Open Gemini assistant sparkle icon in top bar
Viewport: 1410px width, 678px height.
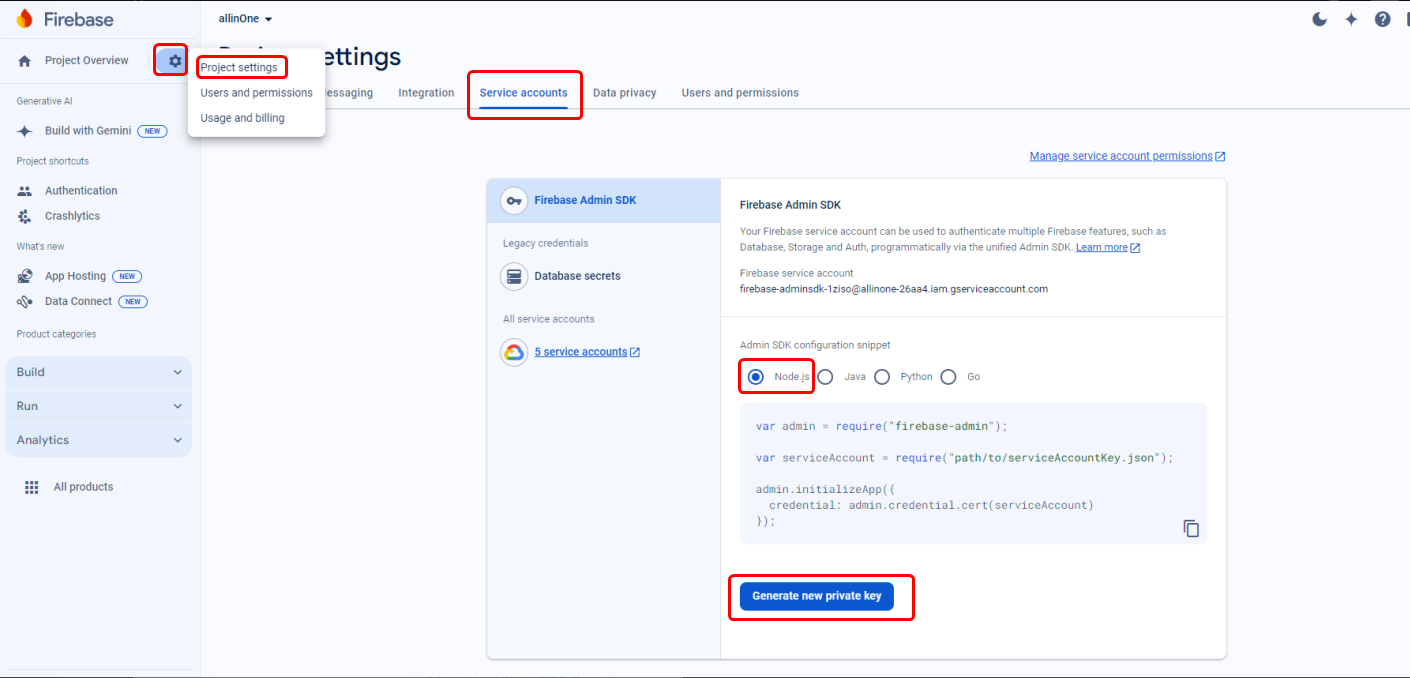[1351, 19]
